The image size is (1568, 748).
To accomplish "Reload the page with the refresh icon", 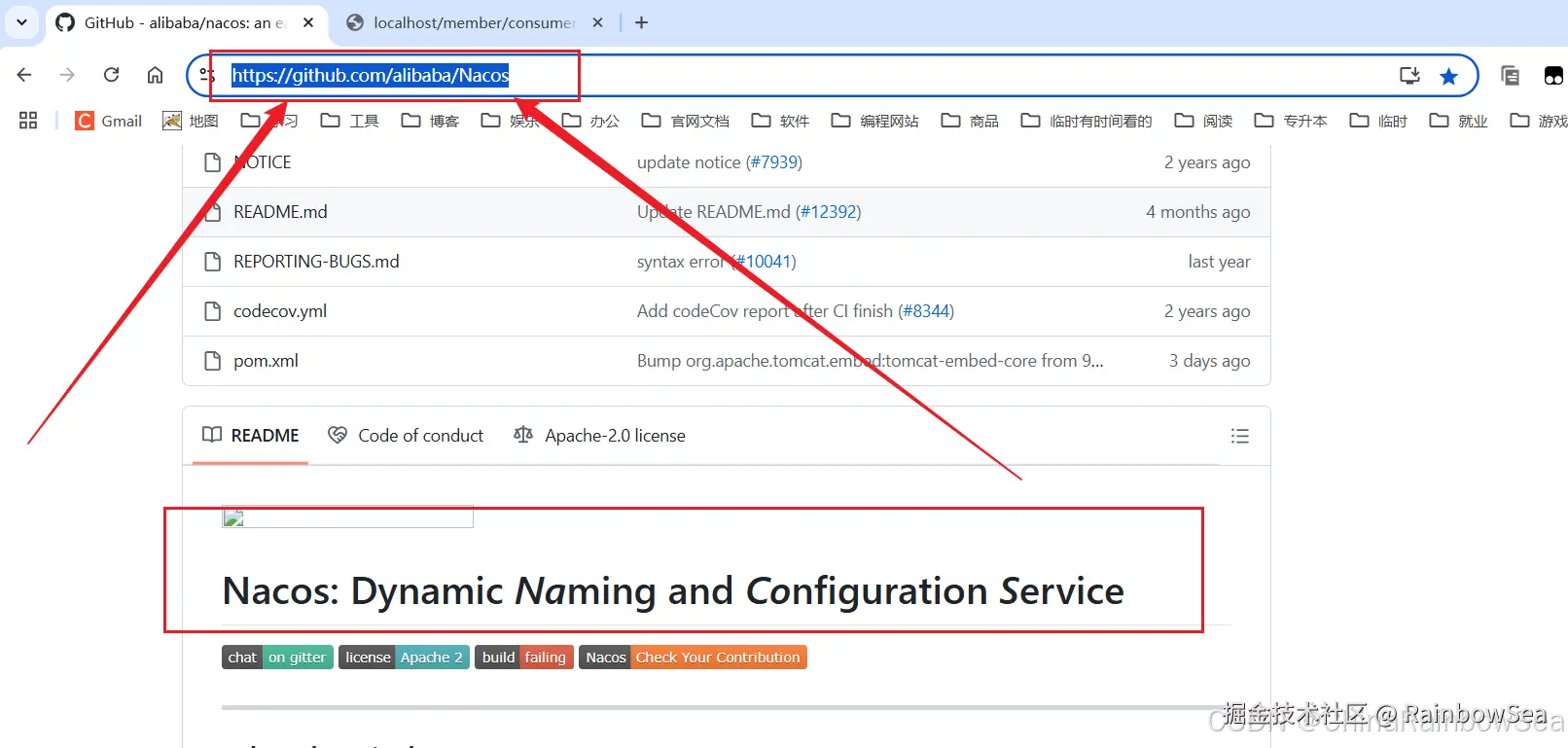I will (x=112, y=75).
